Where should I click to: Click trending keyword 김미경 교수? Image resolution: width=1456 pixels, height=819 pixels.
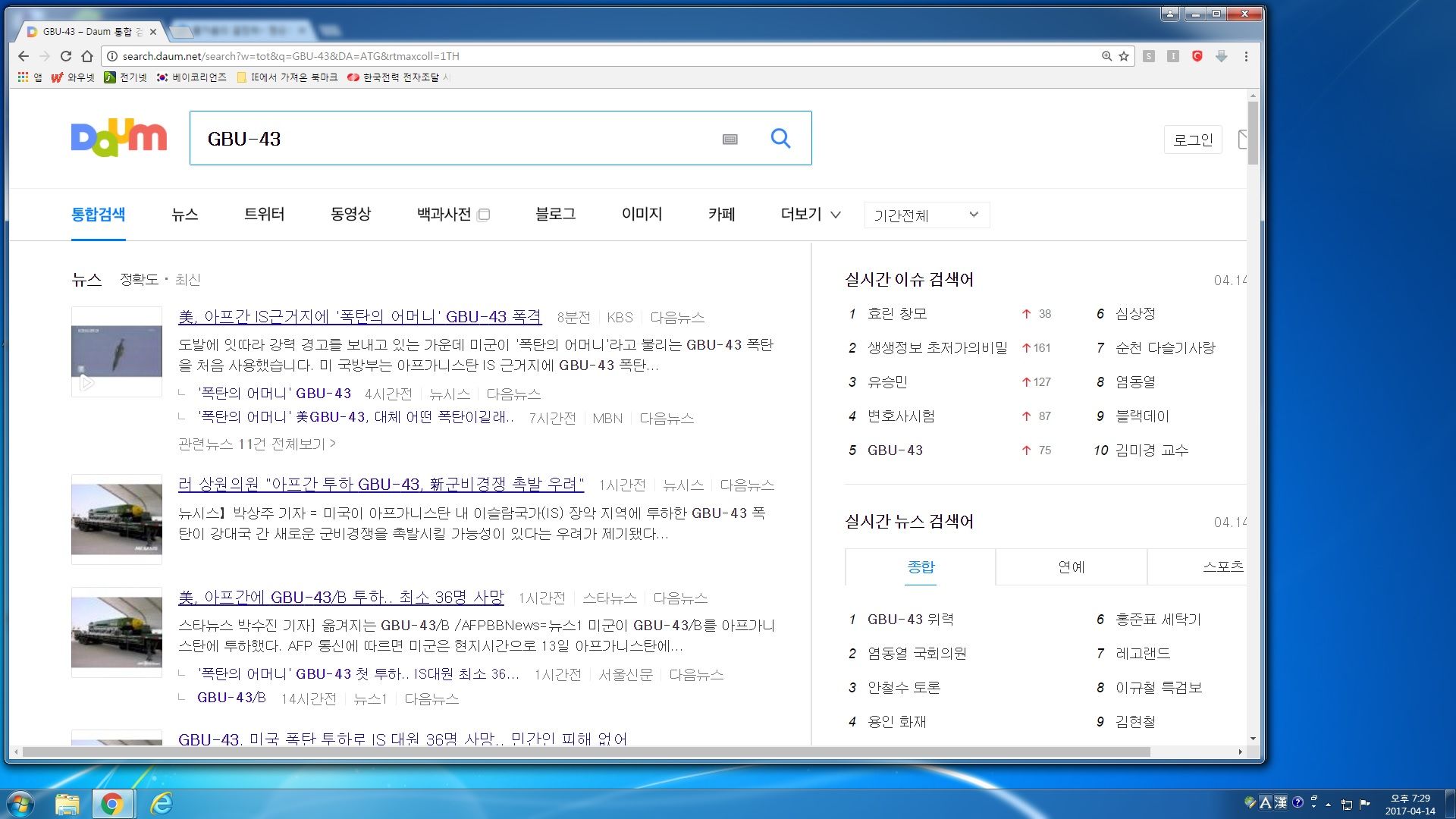[1152, 450]
